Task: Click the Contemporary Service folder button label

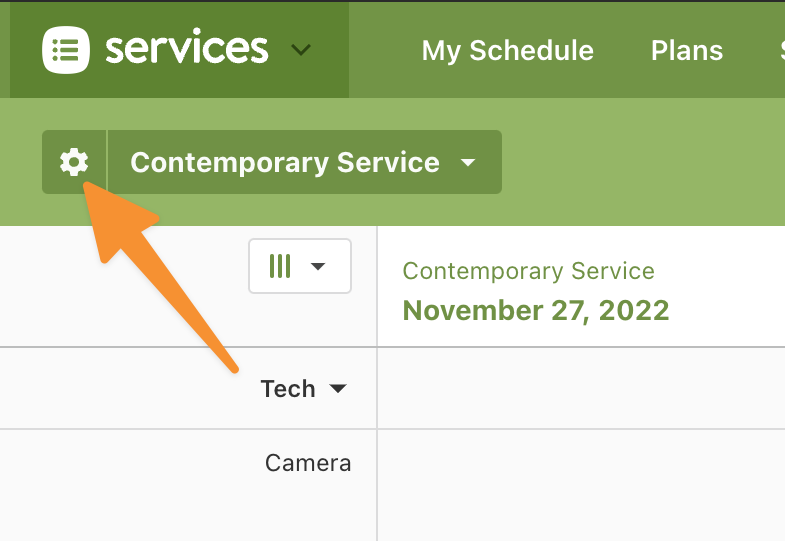Action: tap(285, 163)
